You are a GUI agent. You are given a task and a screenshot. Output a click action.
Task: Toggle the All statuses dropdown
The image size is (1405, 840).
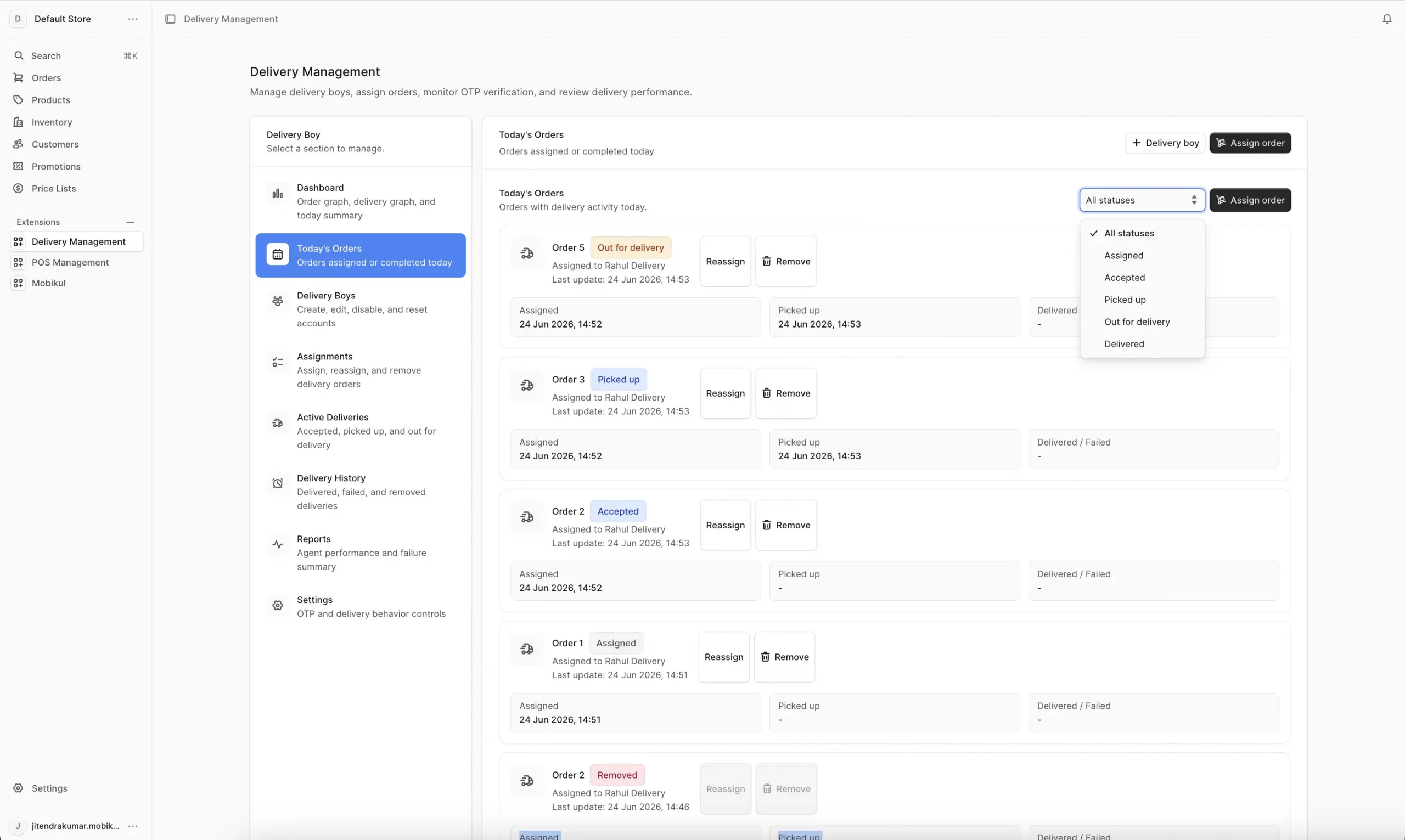(x=1142, y=200)
